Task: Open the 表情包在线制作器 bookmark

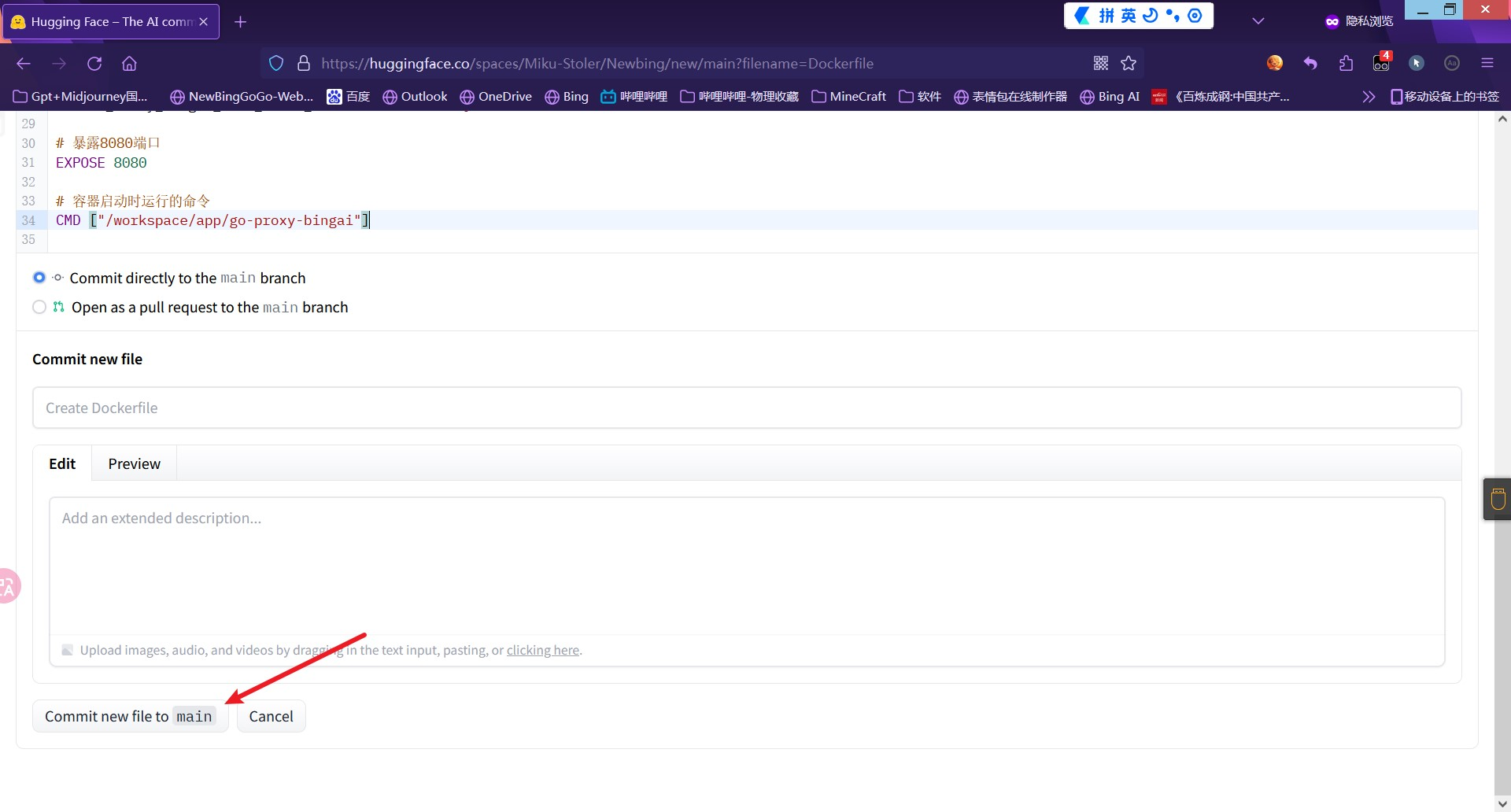Action: (x=1010, y=97)
